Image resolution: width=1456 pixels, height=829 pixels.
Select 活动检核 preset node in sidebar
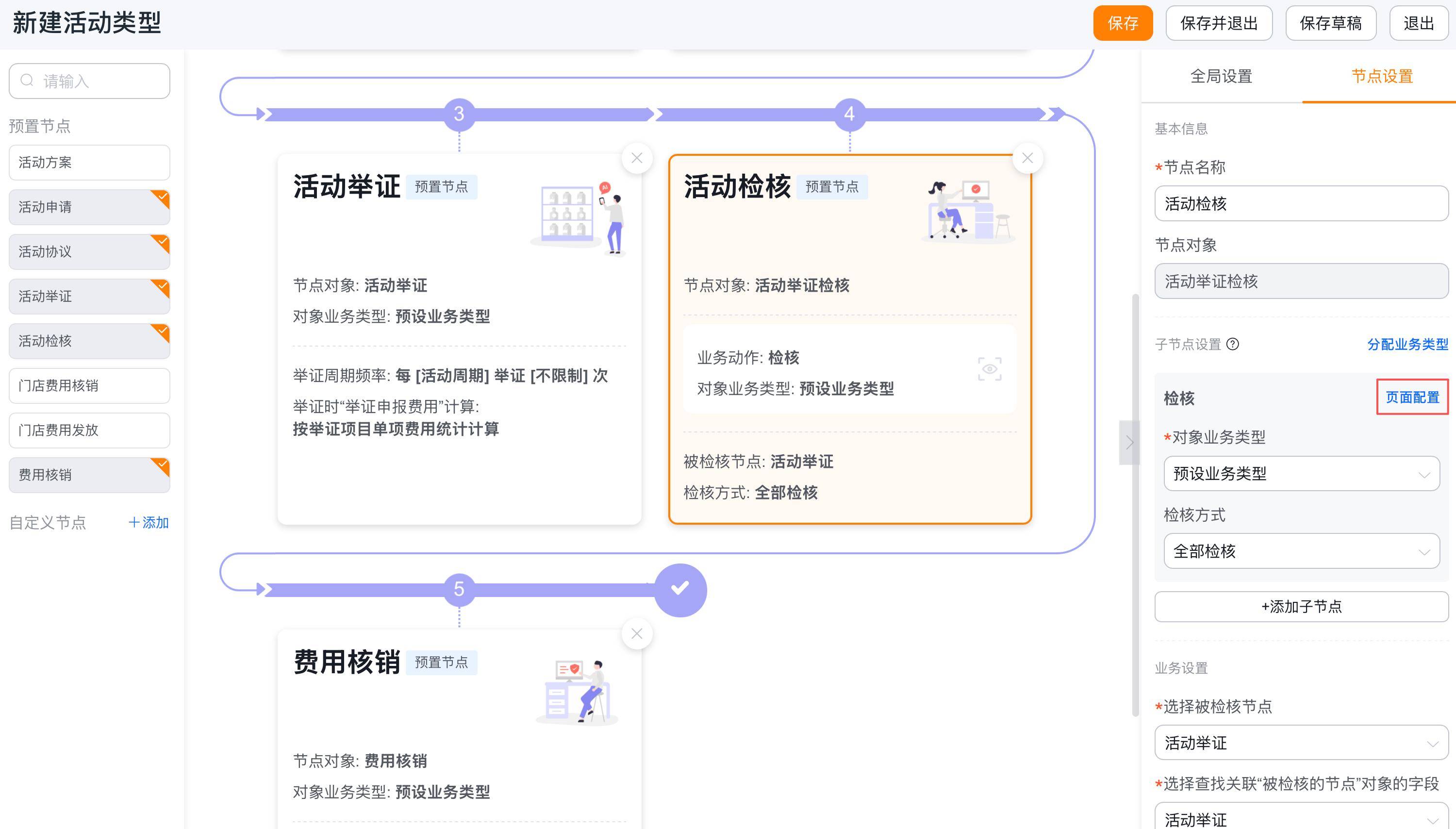click(89, 341)
